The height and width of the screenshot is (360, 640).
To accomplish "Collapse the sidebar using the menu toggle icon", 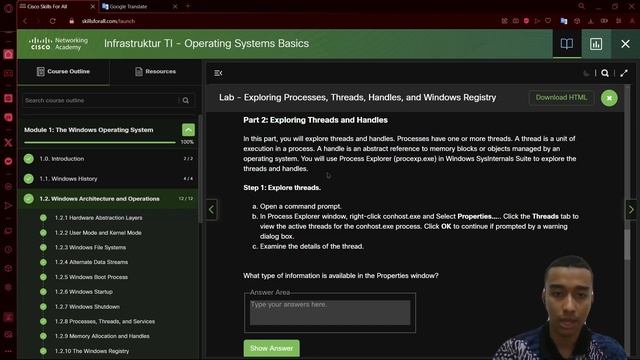I will (218, 73).
